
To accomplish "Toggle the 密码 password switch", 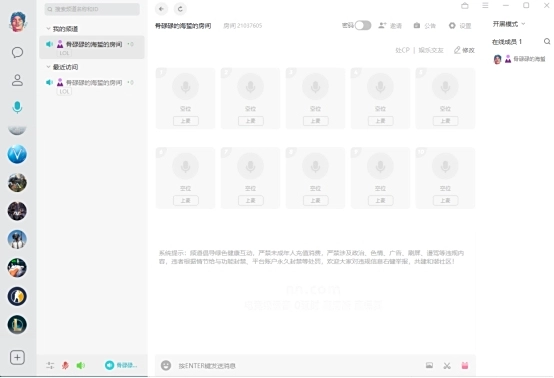I will (363, 25).
